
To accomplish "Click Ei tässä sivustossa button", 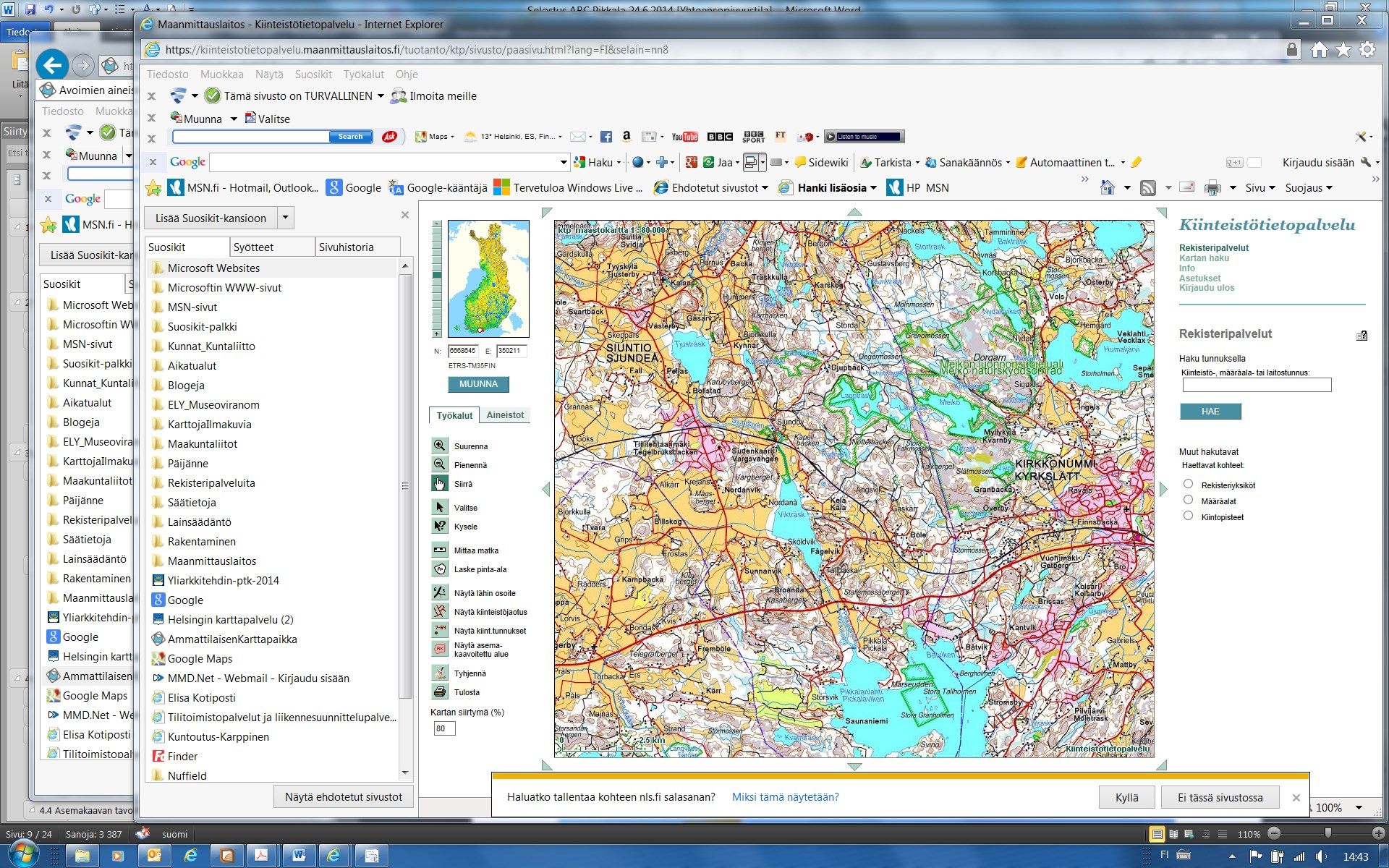I will click(1220, 797).
